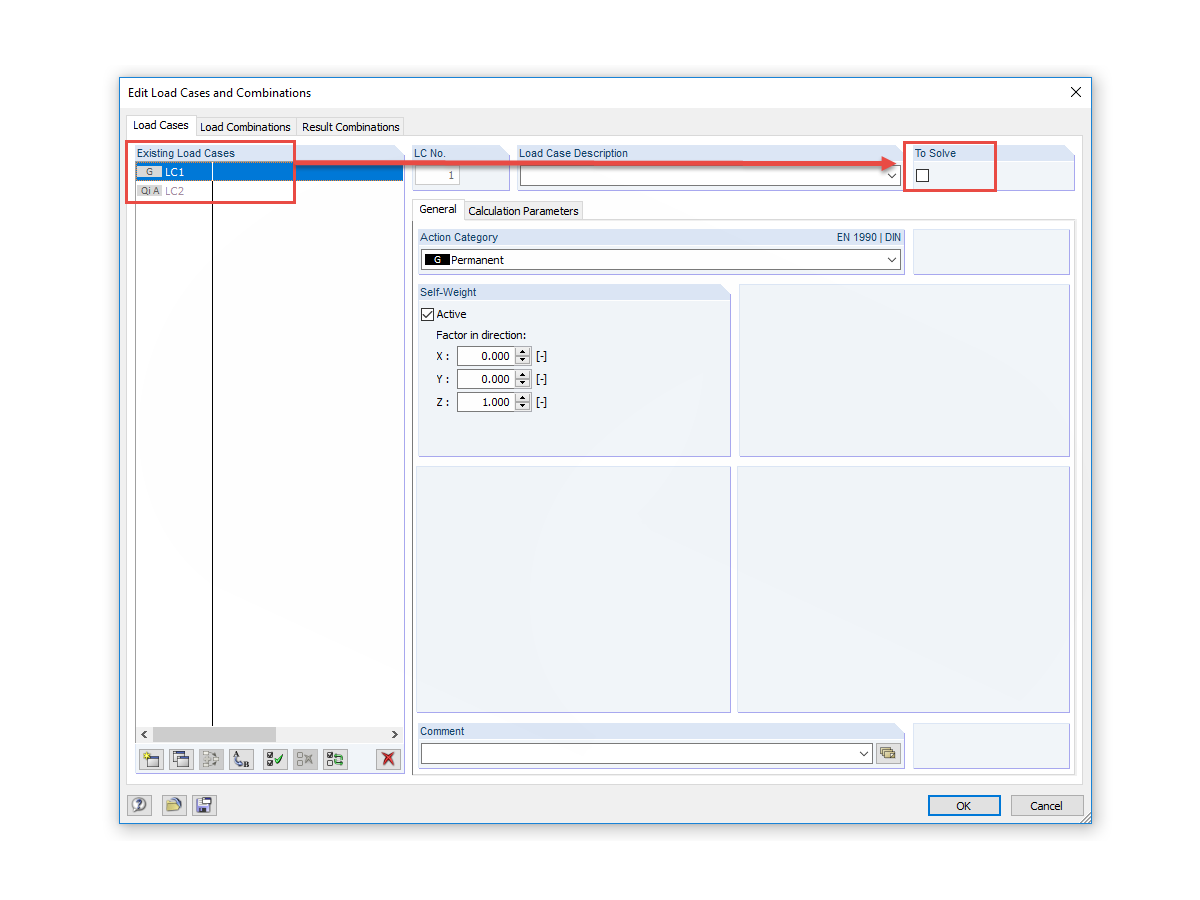
Task: Select the General tab
Action: pyautogui.click(x=438, y=209)
